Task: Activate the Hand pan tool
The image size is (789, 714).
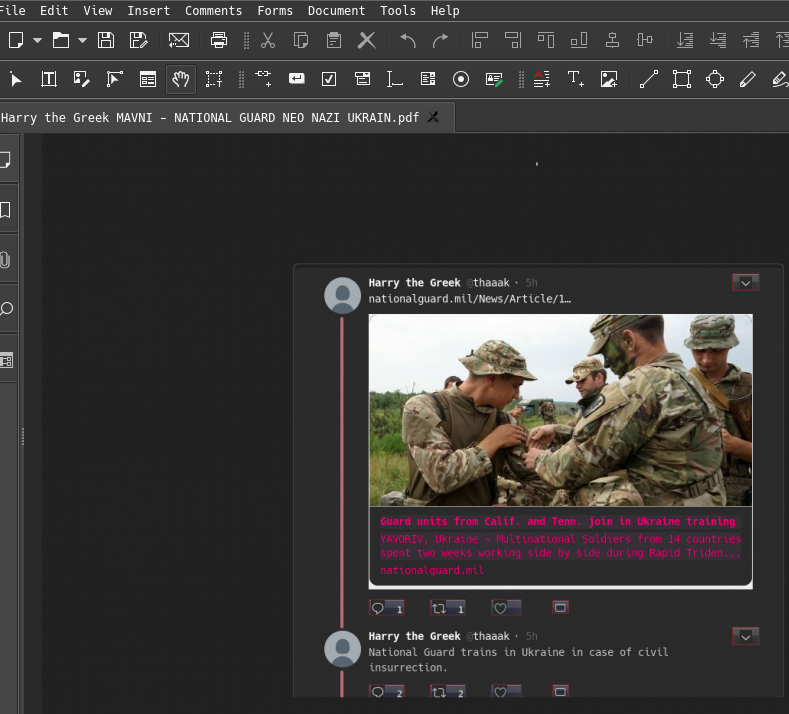Action: (x=181, y=79)
